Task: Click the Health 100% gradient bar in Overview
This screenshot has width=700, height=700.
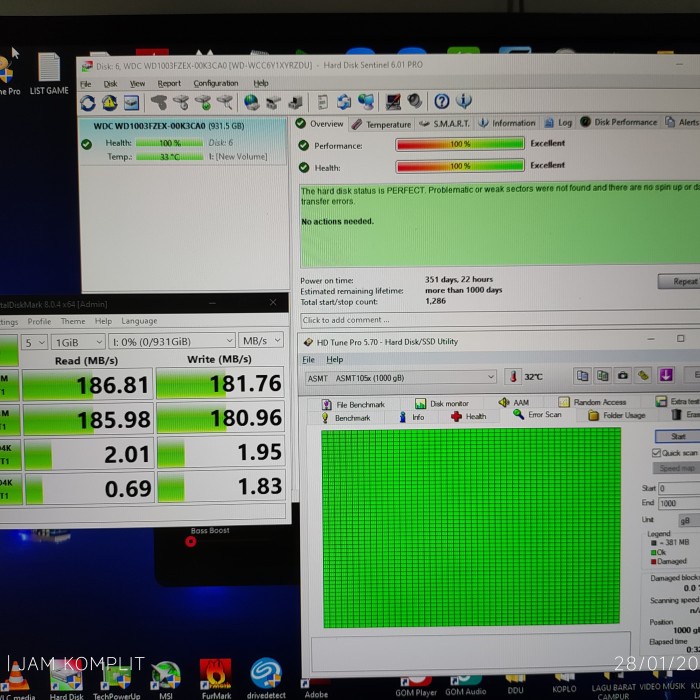Action: pyautogui.click(x=460, y=166)
